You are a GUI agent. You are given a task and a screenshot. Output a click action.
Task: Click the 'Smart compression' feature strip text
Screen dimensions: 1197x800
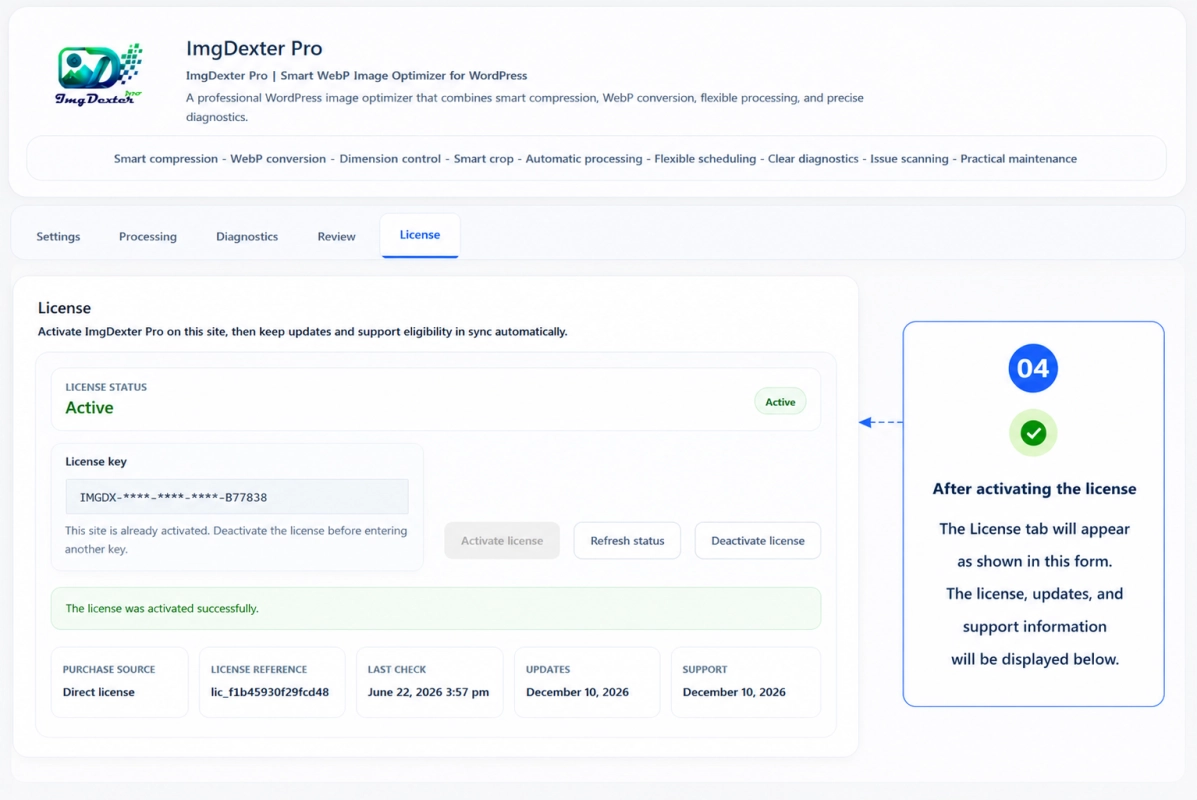click(x=166, y=159)
